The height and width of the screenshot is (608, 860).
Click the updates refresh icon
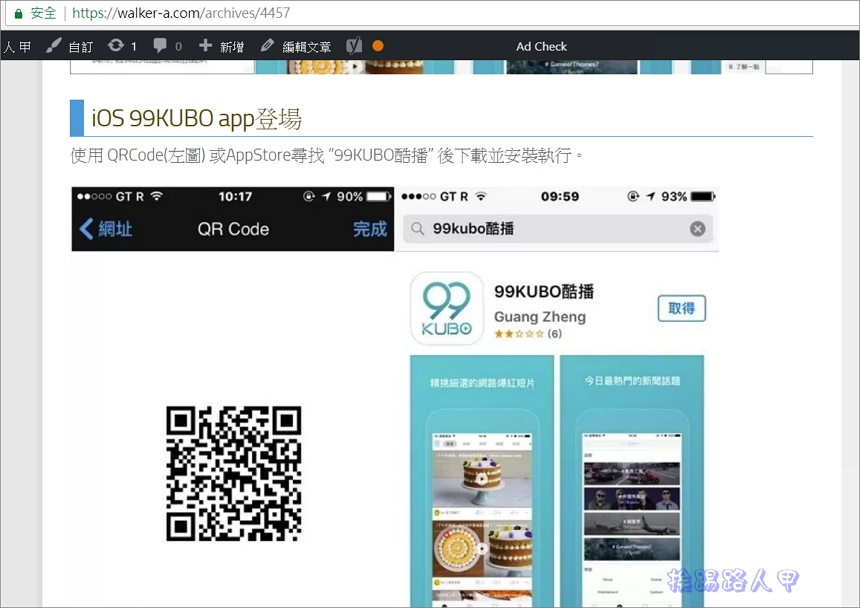coord(116,46)
